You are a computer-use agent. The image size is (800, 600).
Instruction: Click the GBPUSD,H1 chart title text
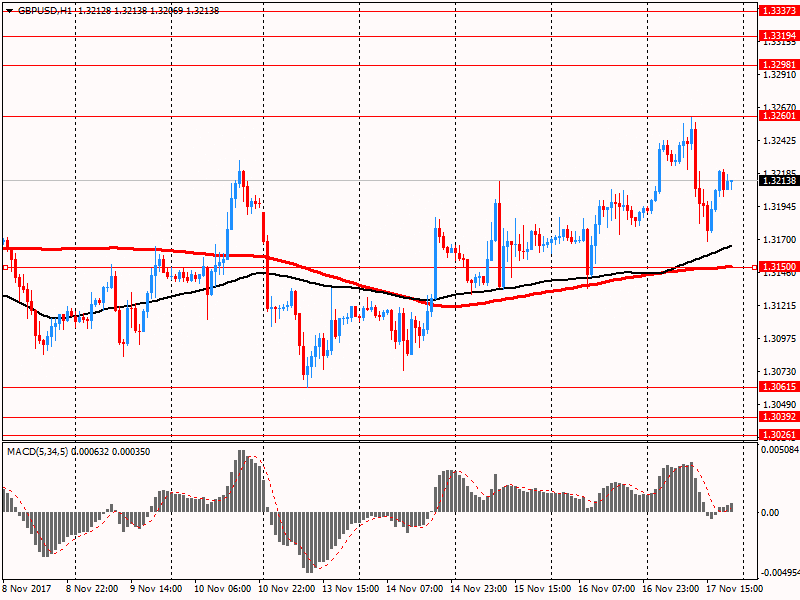pyautogui.click(x=45, y=11)
